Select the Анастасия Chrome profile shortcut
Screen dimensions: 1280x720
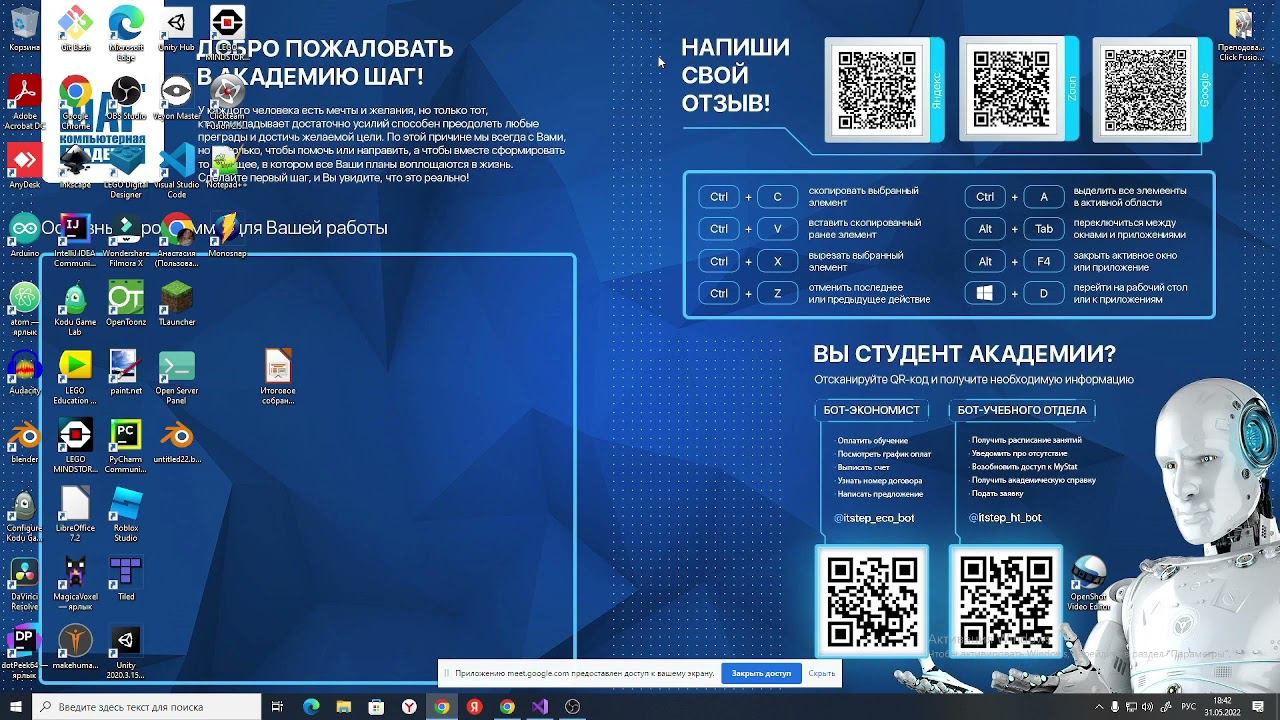point(177,240)
